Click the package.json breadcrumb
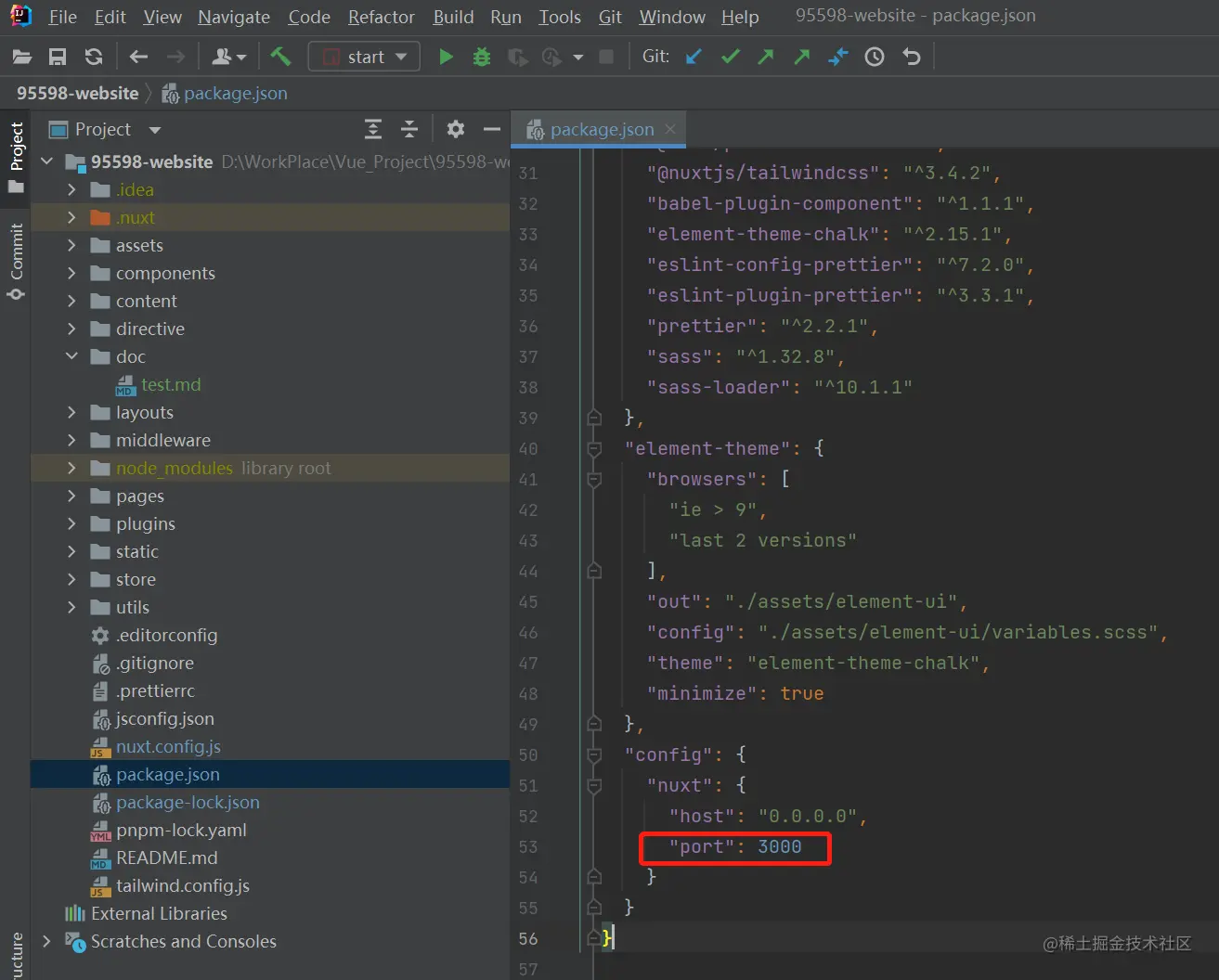Viewport: 1219px width, 980px height. point(225,93)
